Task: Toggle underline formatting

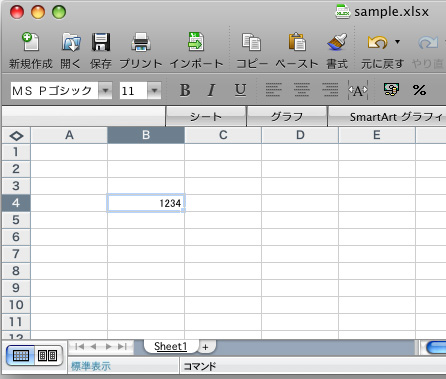Action: pos(240,90)
